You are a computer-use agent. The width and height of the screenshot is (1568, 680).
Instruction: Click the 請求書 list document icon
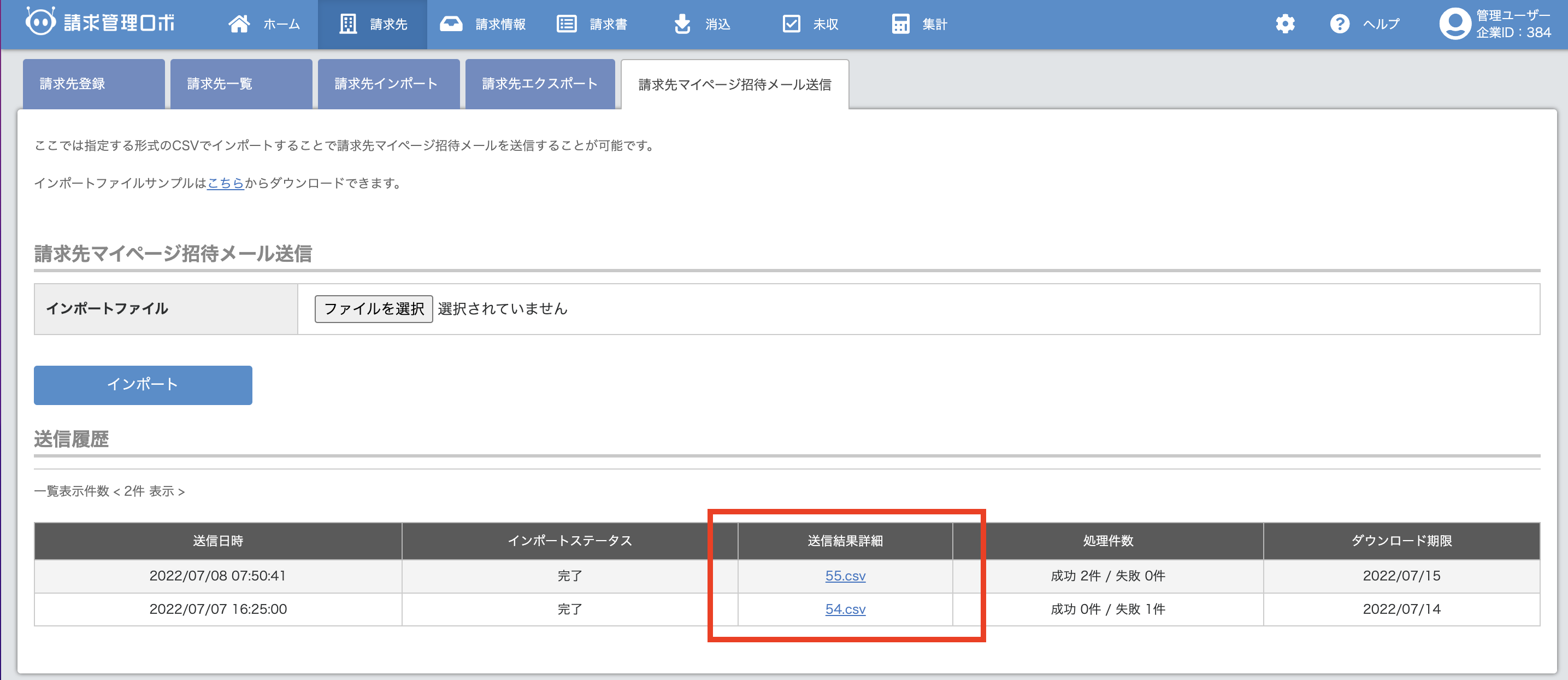566,24
